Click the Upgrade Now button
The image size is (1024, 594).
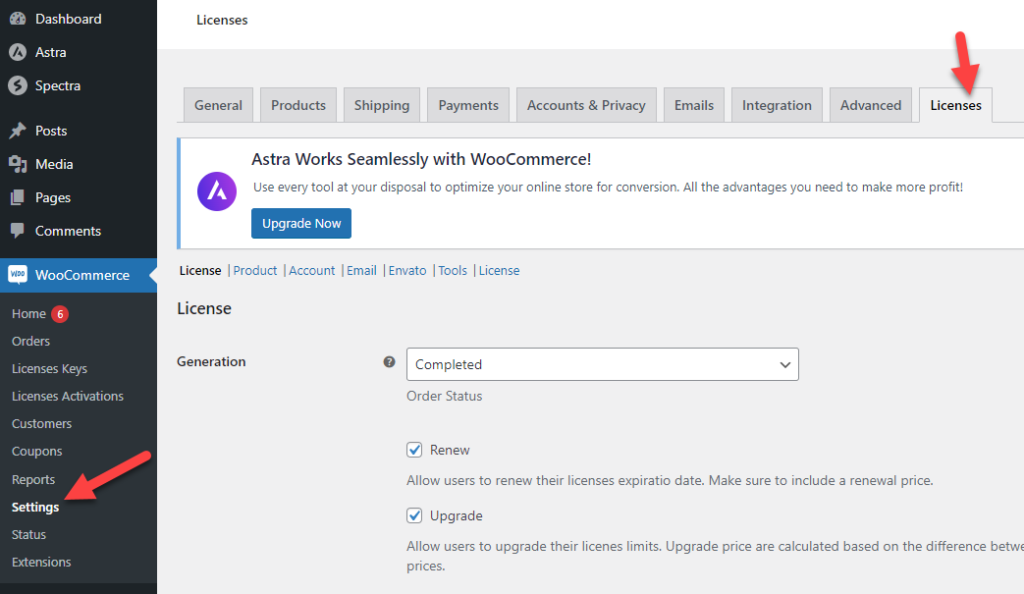click(x=301, y=223)
